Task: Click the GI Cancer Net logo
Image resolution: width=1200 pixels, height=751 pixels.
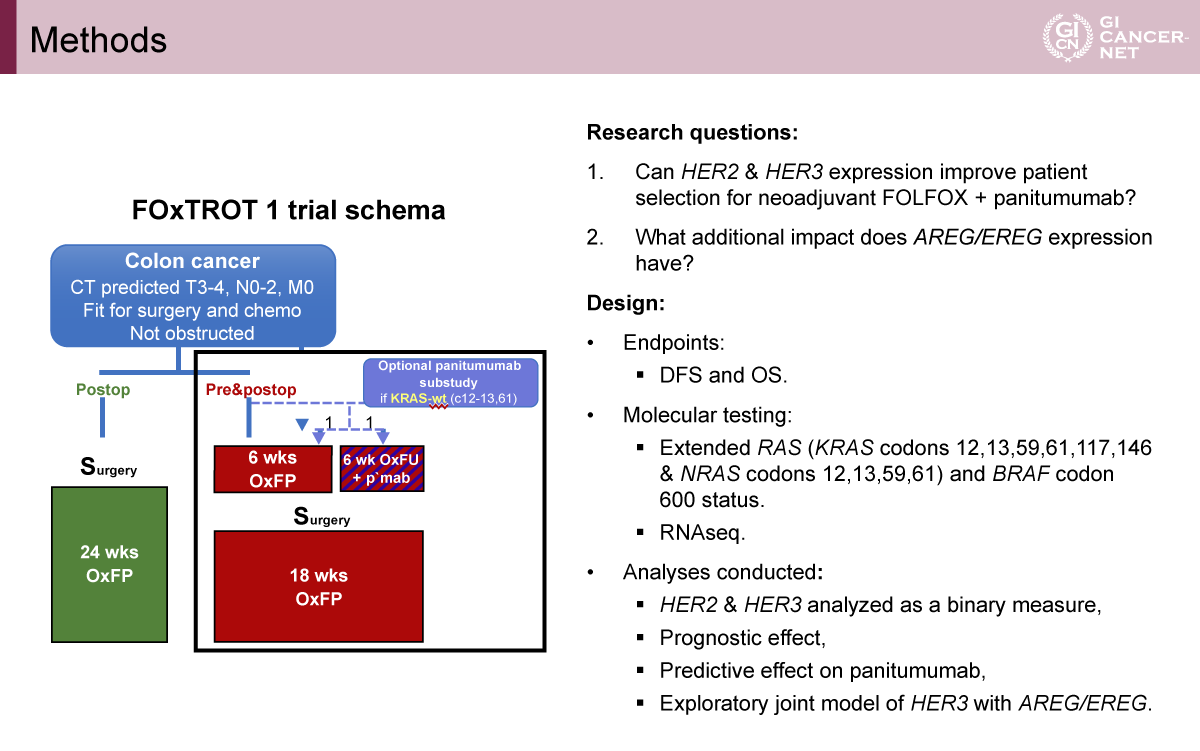Action: pyautogui.click(x=1114, y=37)
